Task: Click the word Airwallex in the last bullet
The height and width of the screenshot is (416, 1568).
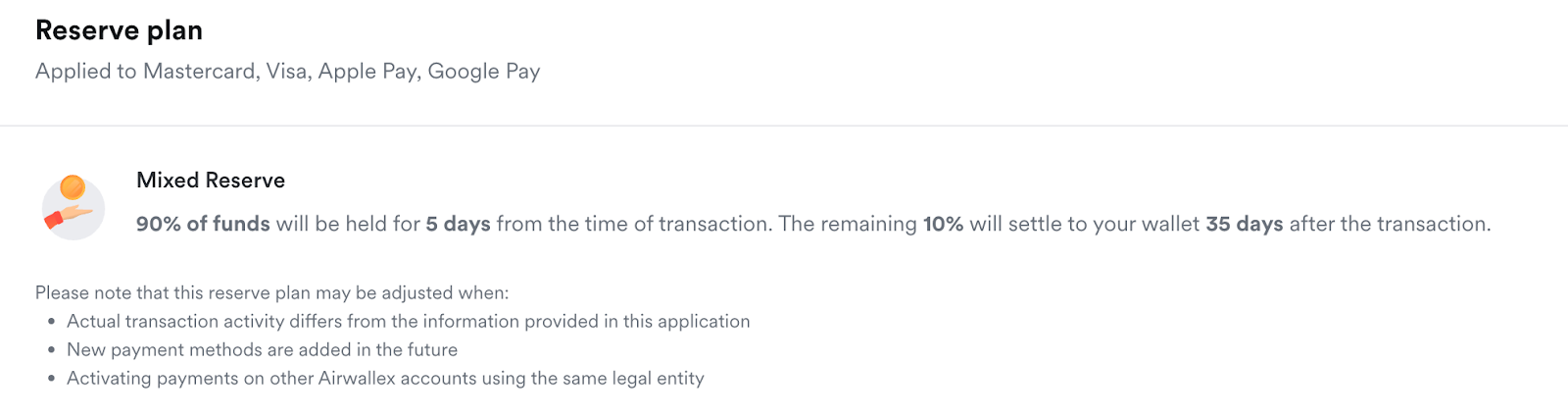Action: [357, 378]
